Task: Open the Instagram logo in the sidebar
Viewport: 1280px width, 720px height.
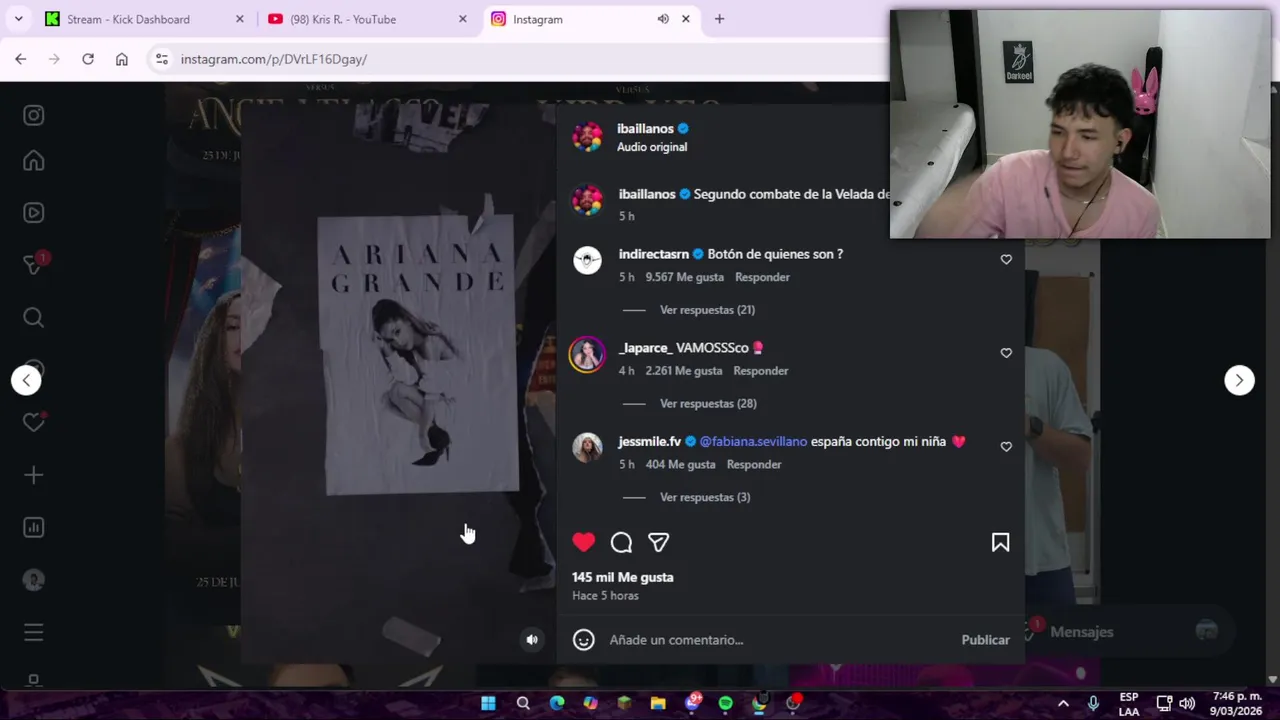Action: (34, 115)
